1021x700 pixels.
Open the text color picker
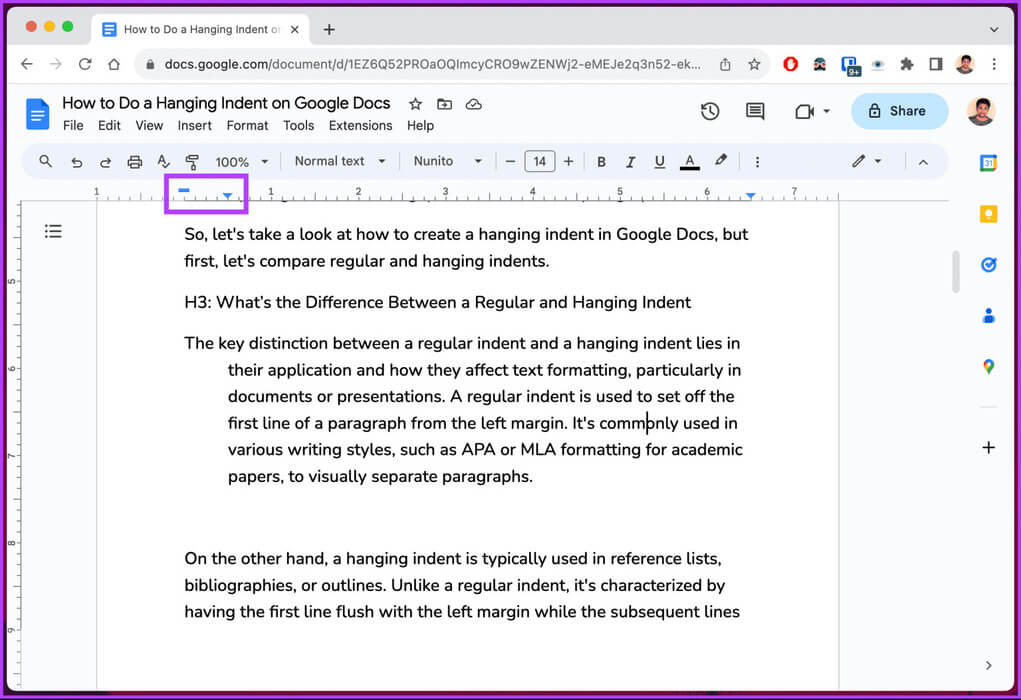(x=689, y=162)
